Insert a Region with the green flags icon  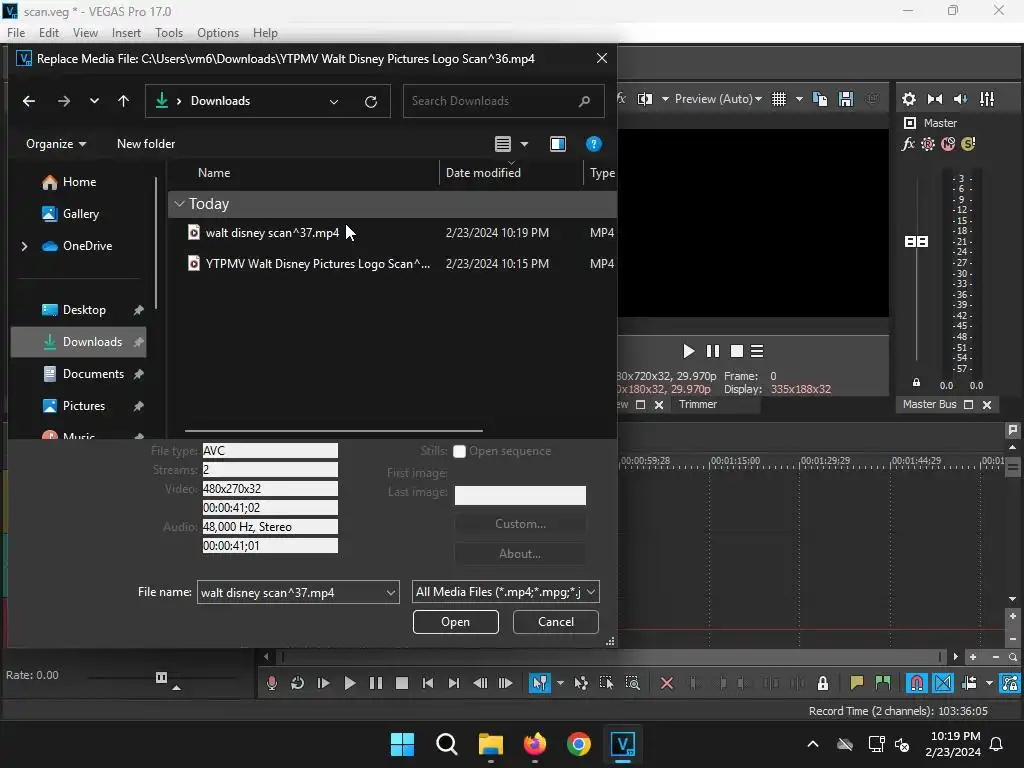[883, 683]
